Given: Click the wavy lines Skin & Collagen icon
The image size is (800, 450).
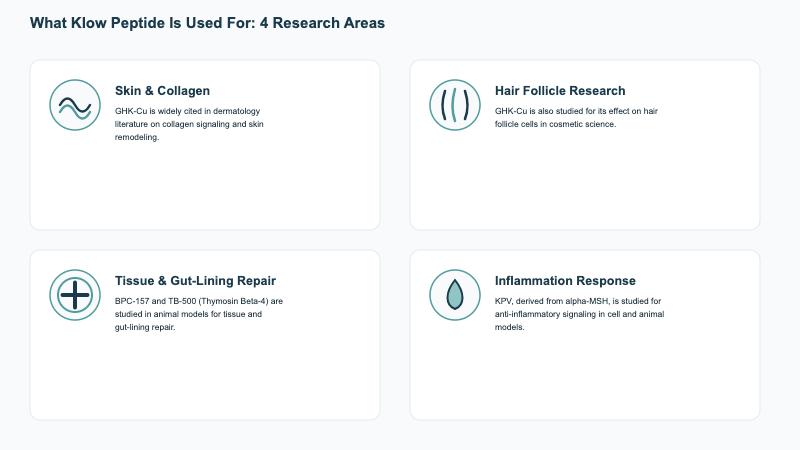Looking at the screenshot, I should [75, 105].
